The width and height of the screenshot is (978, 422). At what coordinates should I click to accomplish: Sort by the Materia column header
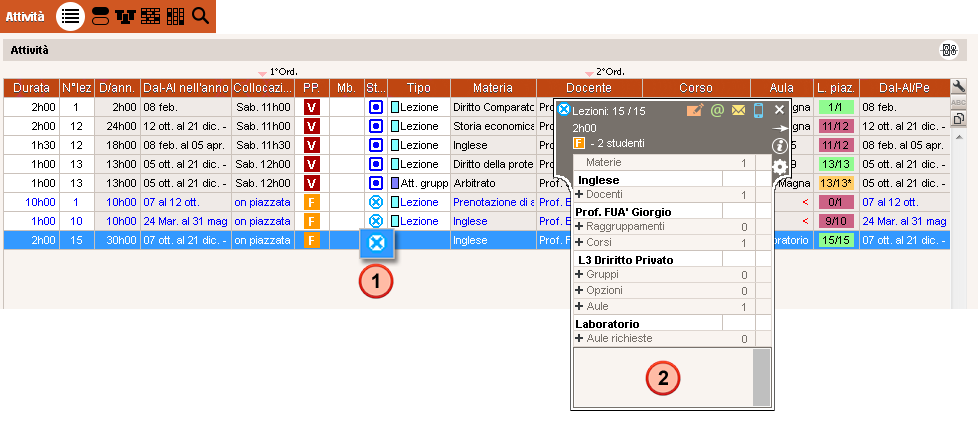coord(493,88)
